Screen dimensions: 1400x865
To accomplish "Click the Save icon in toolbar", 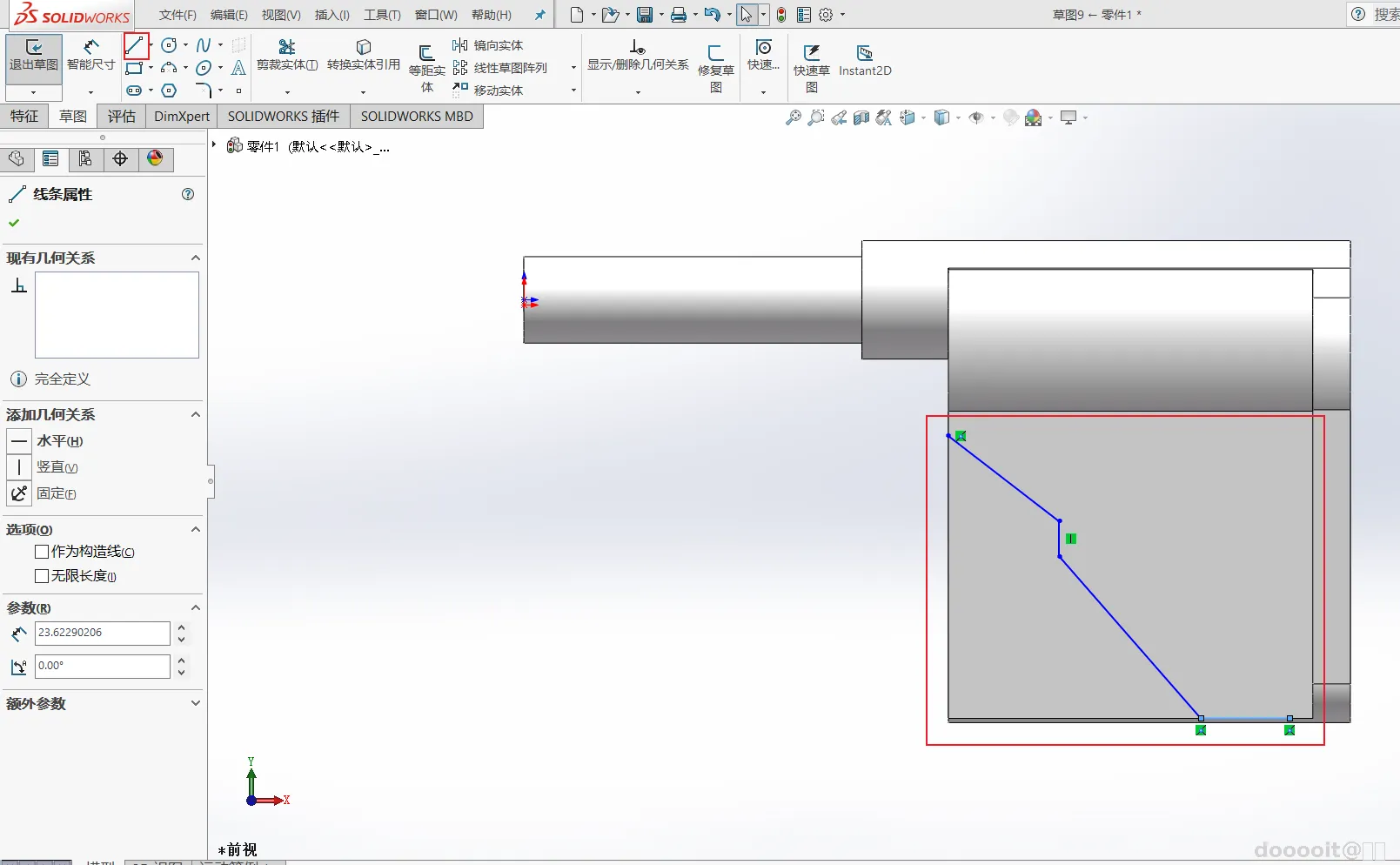I will [645, 15].
